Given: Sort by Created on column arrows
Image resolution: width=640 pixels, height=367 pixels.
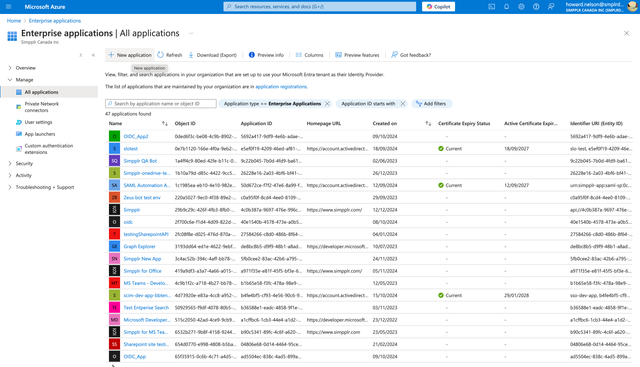Looking at the screenshot, I should pos(428,123).
